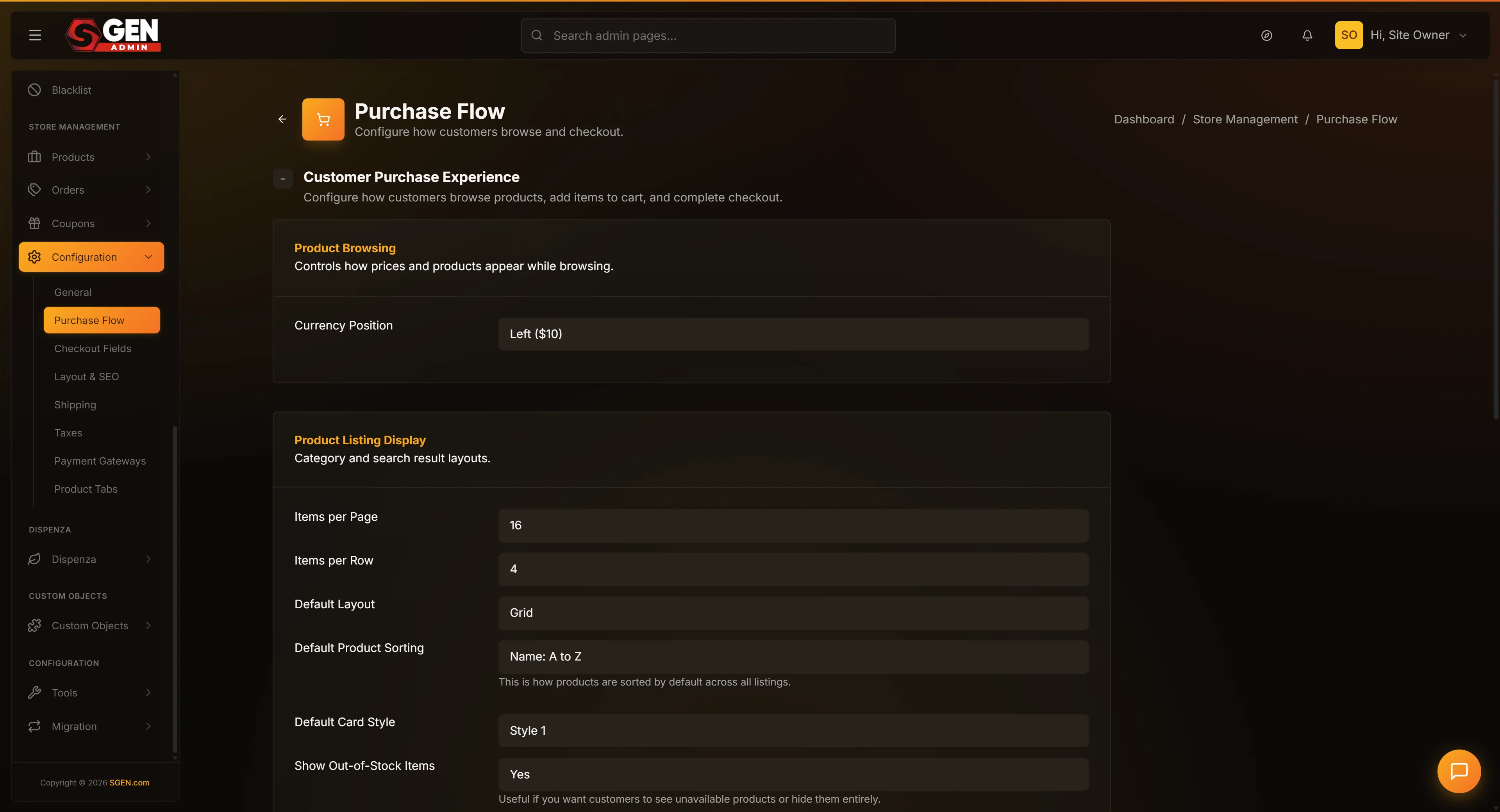Click the Blacklist ban icon
The width and height of the screenshot is (1500, 812).
tap(34, 90)
